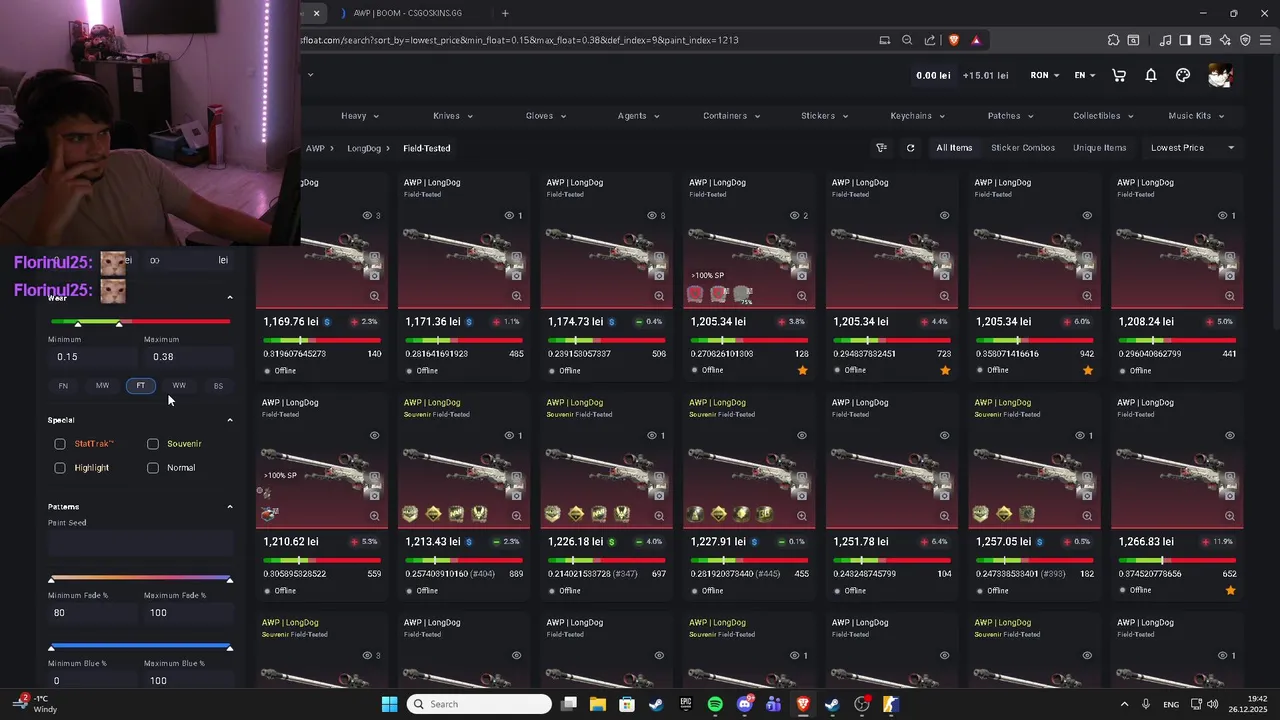Open the theme palette icon
Screen dimensions: 1280x720
[x=1183, y=75]
